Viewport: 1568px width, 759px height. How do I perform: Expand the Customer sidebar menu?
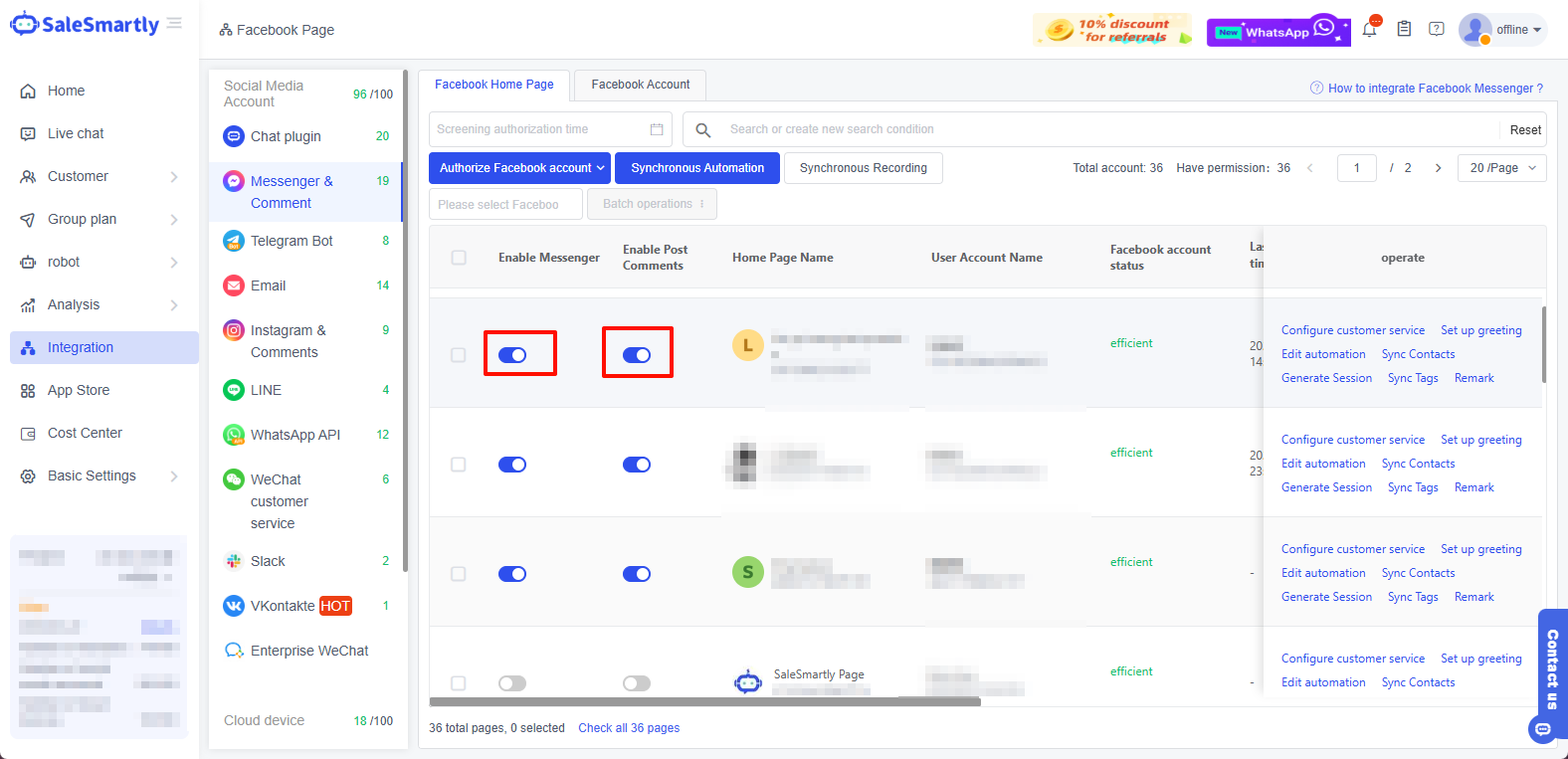point(174,176)
